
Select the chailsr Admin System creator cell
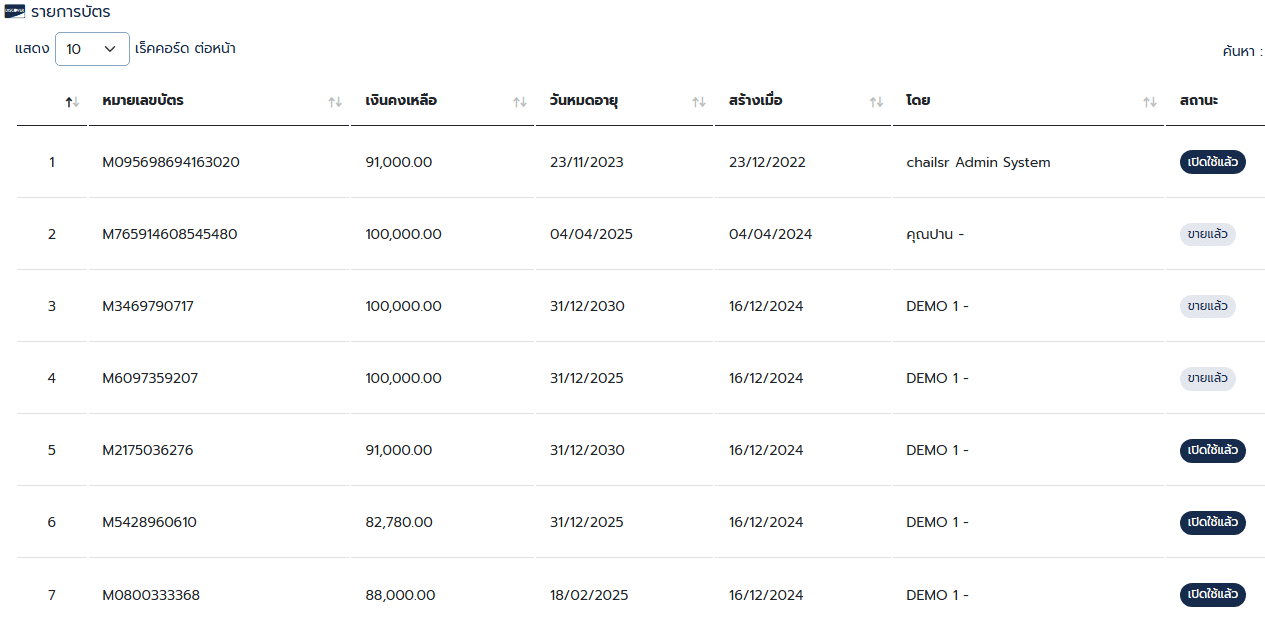(x=978, y=162)
